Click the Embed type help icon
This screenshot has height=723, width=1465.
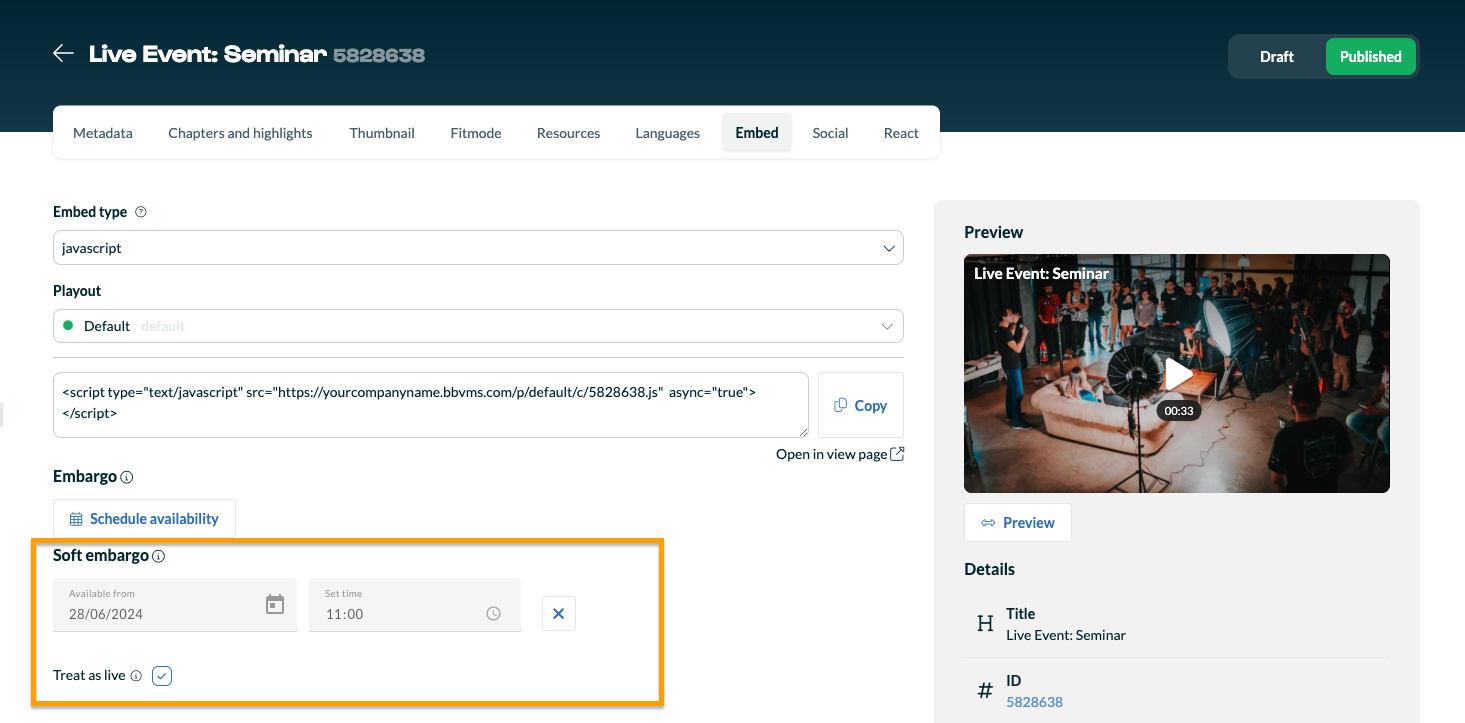click(x=141, y=212)
